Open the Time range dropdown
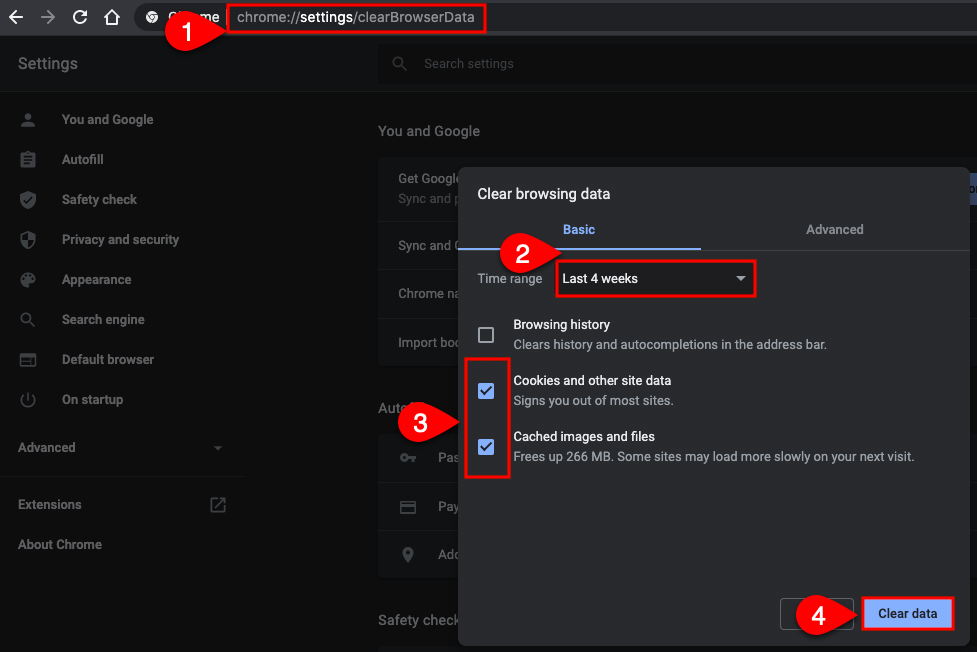This screenshot has height=652, width=977. pyautogui.click(x=655, y=279)
